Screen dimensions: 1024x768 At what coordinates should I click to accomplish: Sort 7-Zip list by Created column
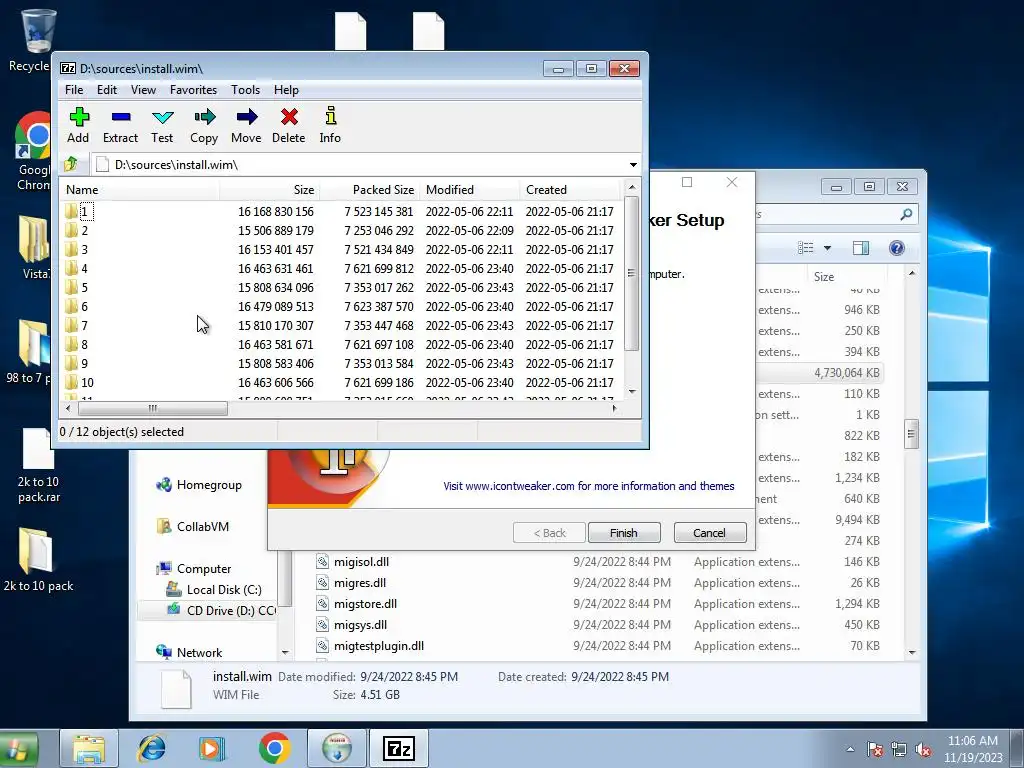pos(569,190)
